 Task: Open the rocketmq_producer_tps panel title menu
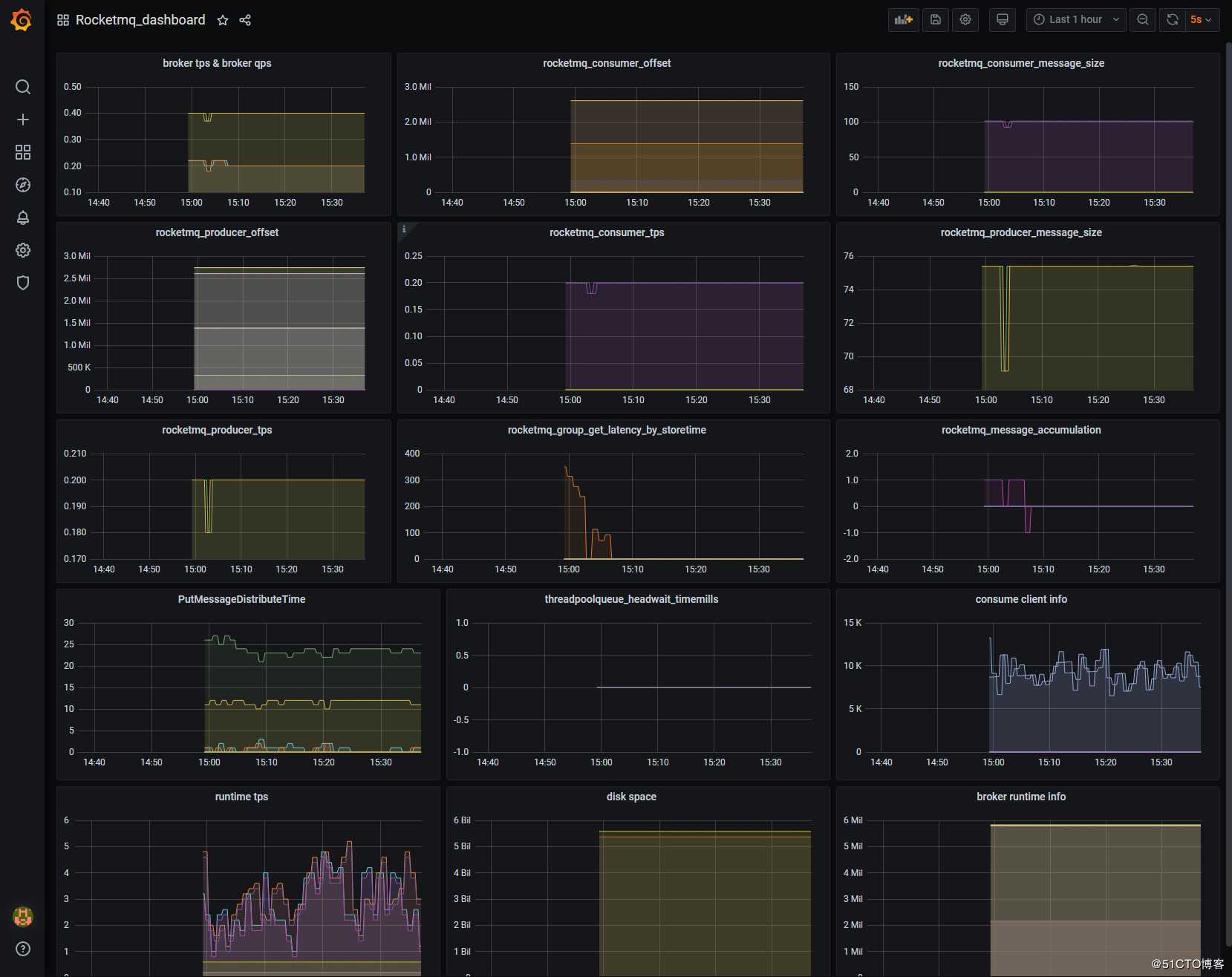217,430
